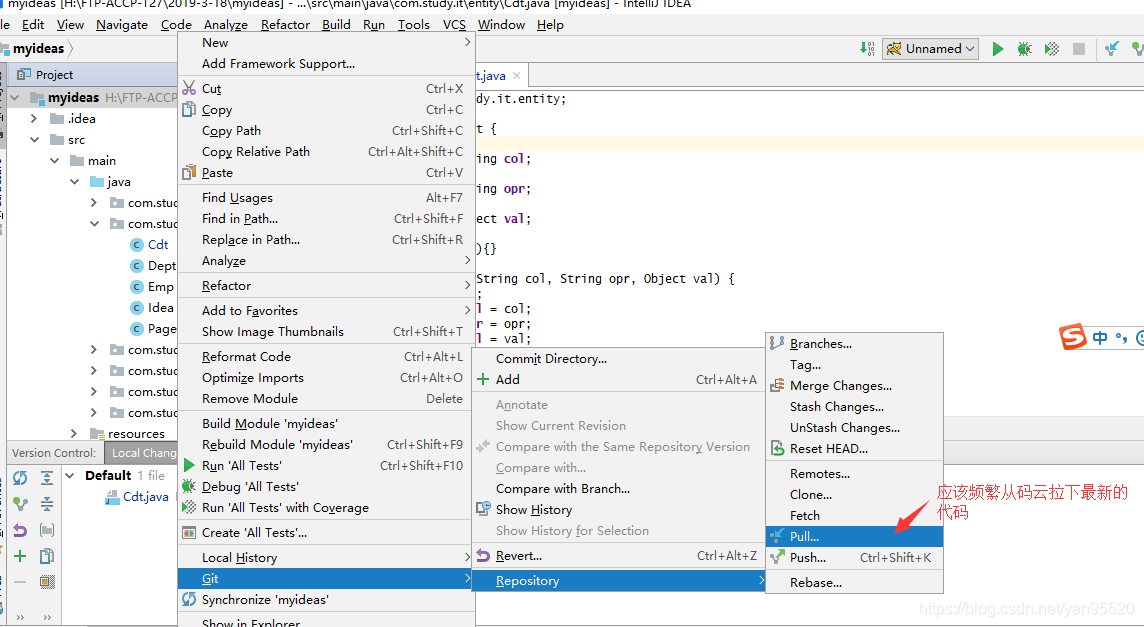
Task: Click Run with Coverage toolbar icon
Action: coord(1051,49)
